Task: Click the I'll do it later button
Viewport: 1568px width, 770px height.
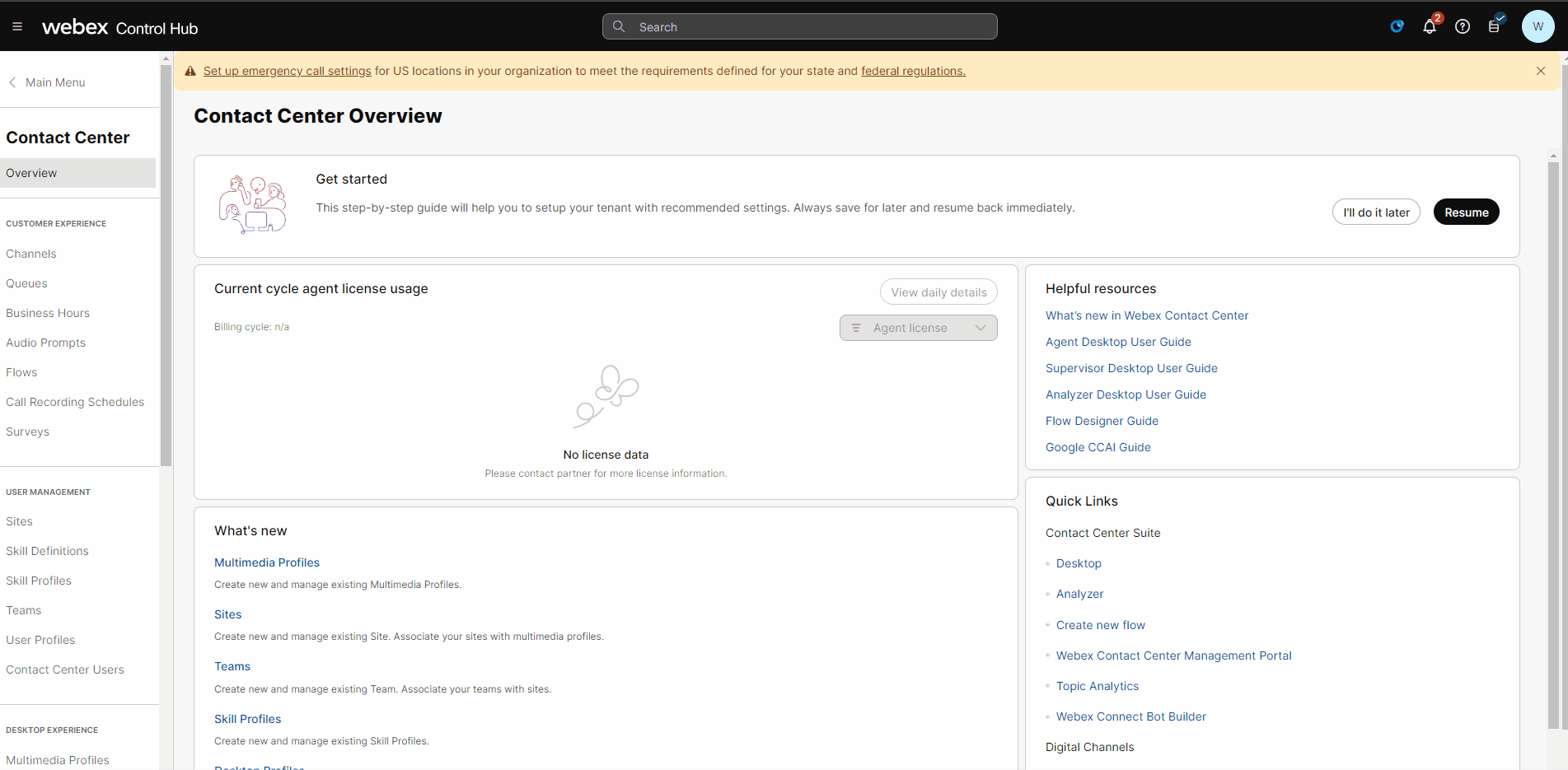Action: pos(1375,212)
